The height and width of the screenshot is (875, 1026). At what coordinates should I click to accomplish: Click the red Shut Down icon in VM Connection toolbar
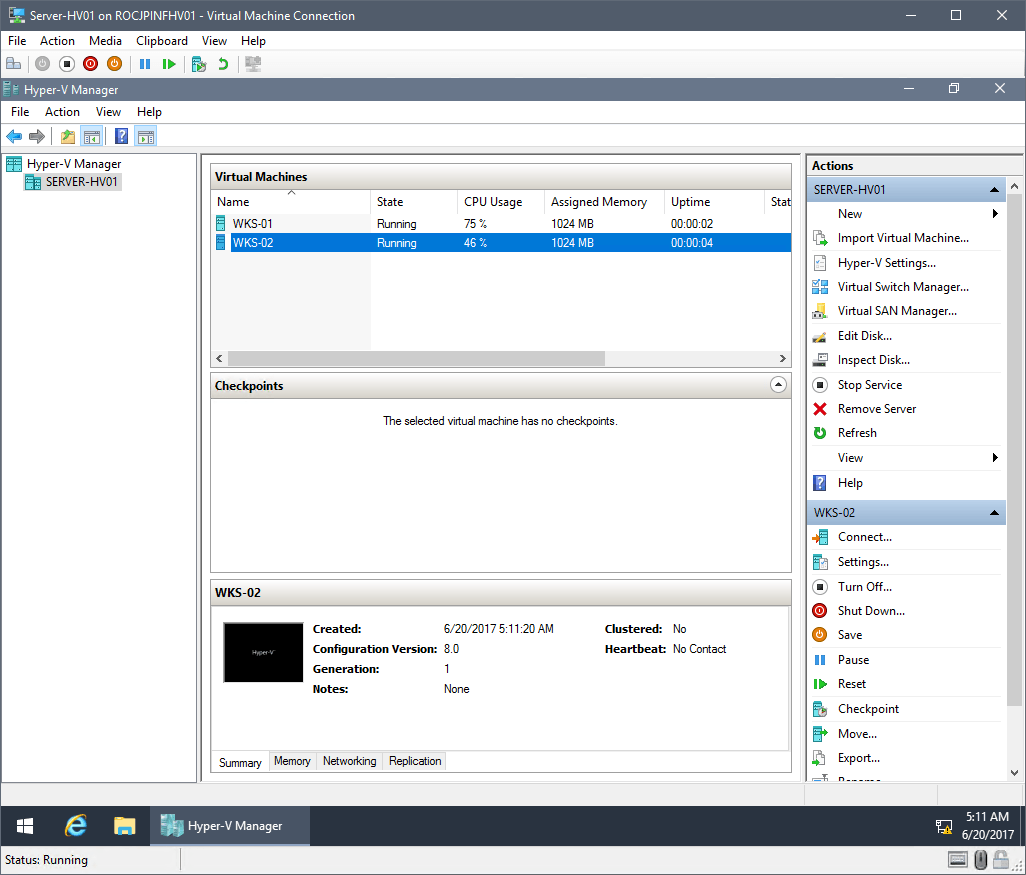[90, 64]
